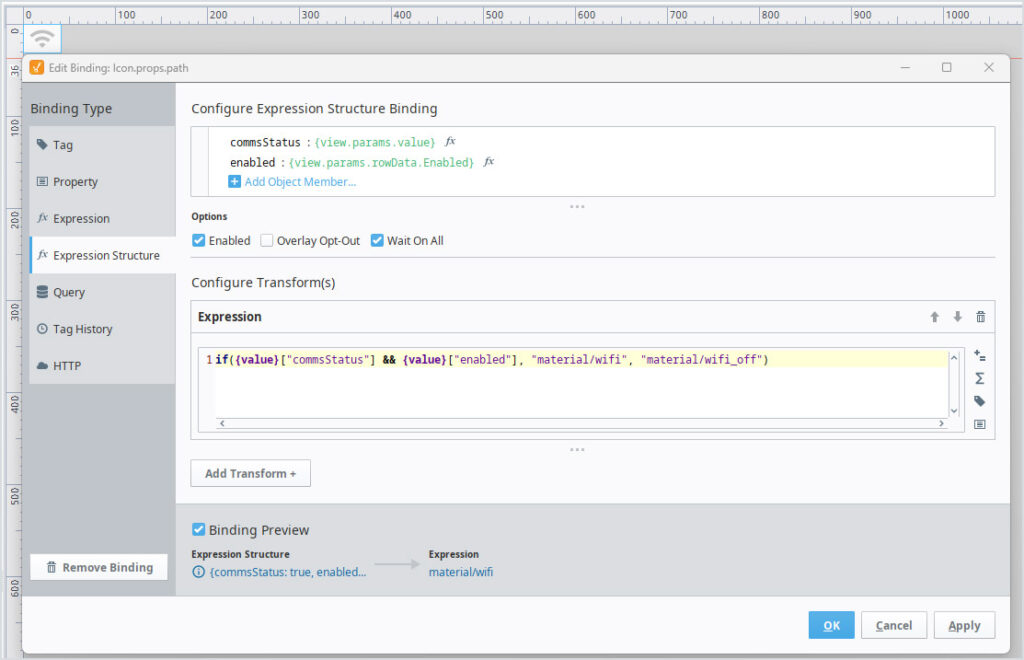Viewport: 1024px width, 660px height.
Task: Enable the Overlay Opt-Out checkbox
Action: pyautogui.click(x=267, y=241)
